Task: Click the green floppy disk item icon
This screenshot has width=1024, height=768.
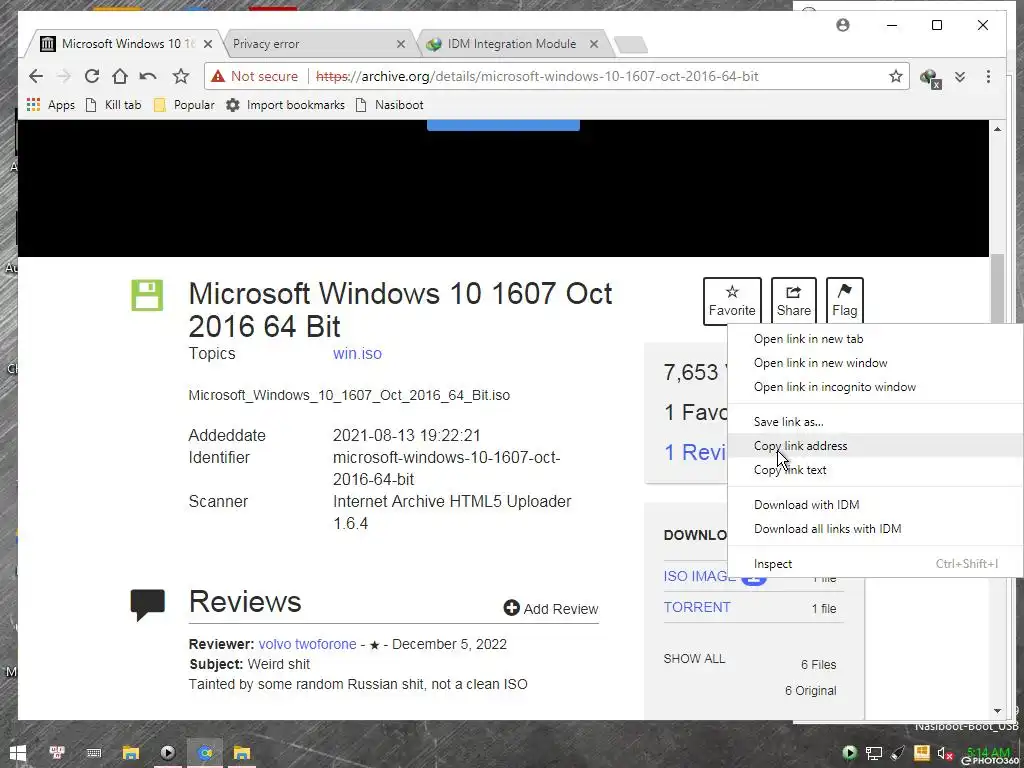Action: pyautogui.click(x=147, y=295)
